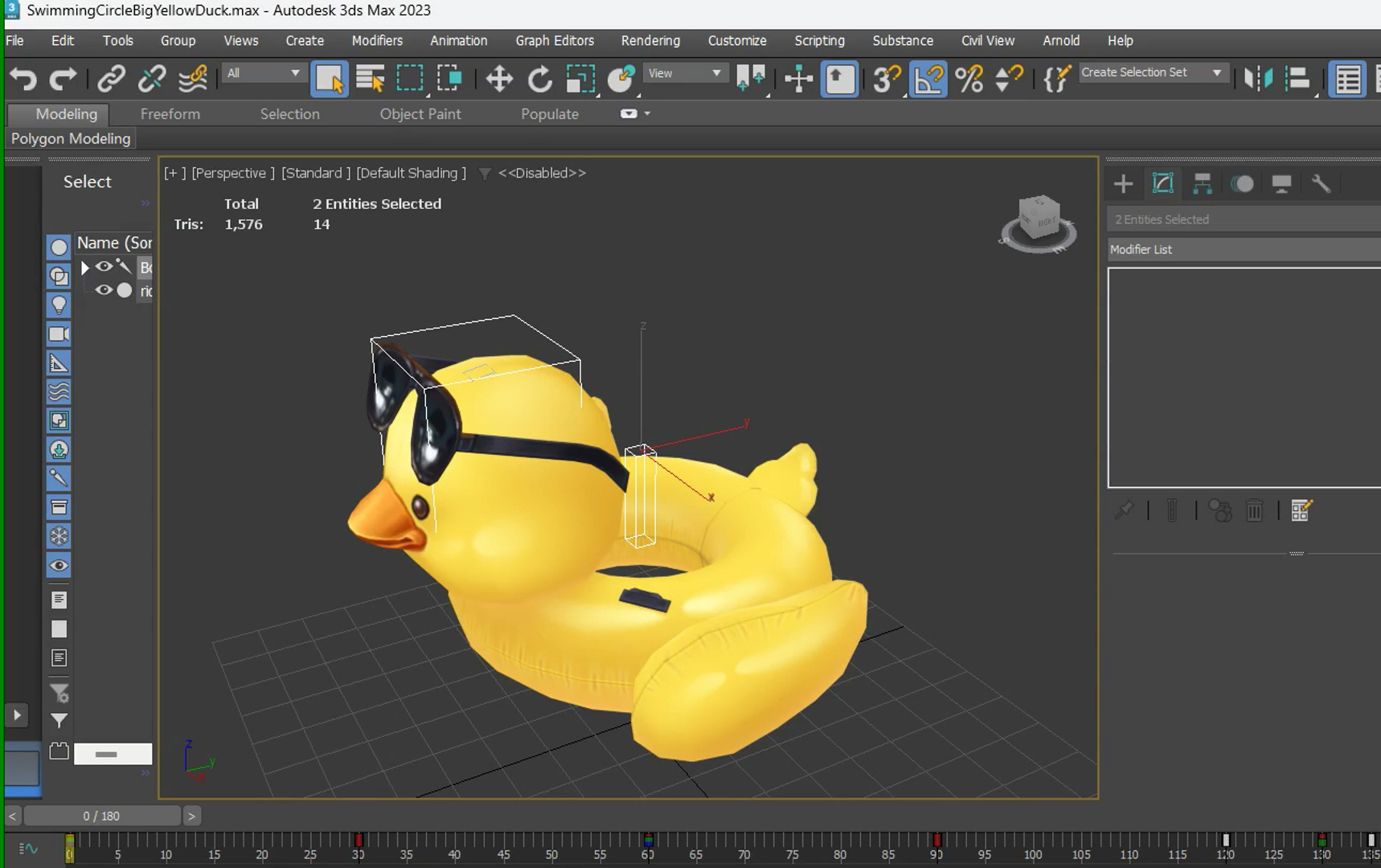Open the 'All' selection filter dropdown
1381x868 pixels.
(x=264, y=73)
